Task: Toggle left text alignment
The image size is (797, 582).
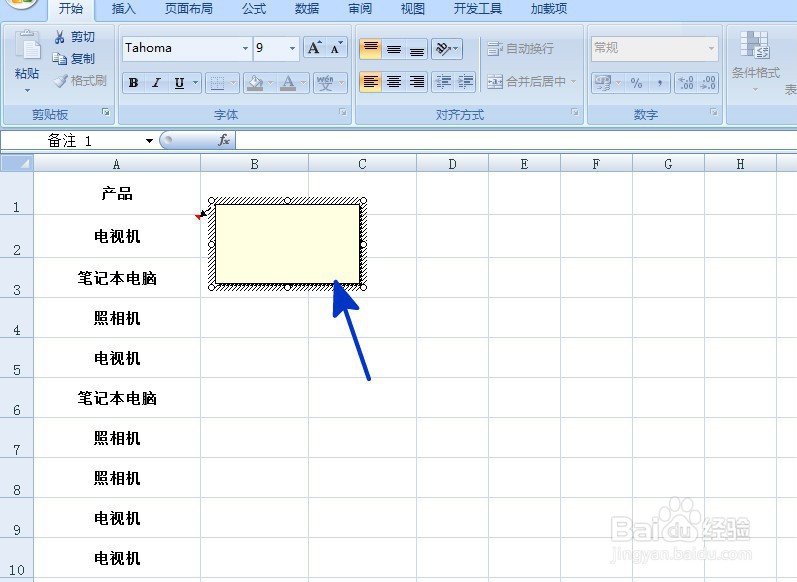Action: (371, 81)
